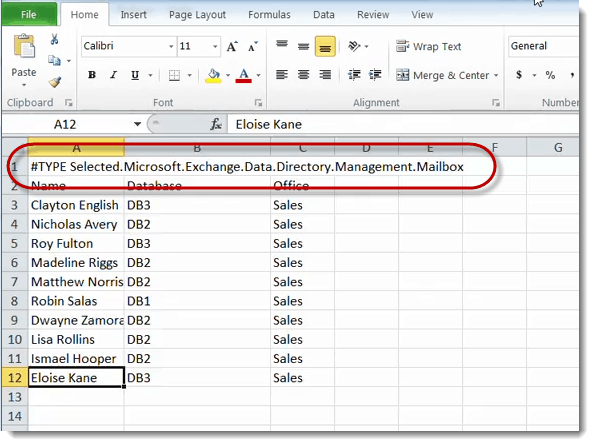The height and width of the screenshot is (446, 594).
Task: Apply Percent Style format
Action: tap(550, 75)
